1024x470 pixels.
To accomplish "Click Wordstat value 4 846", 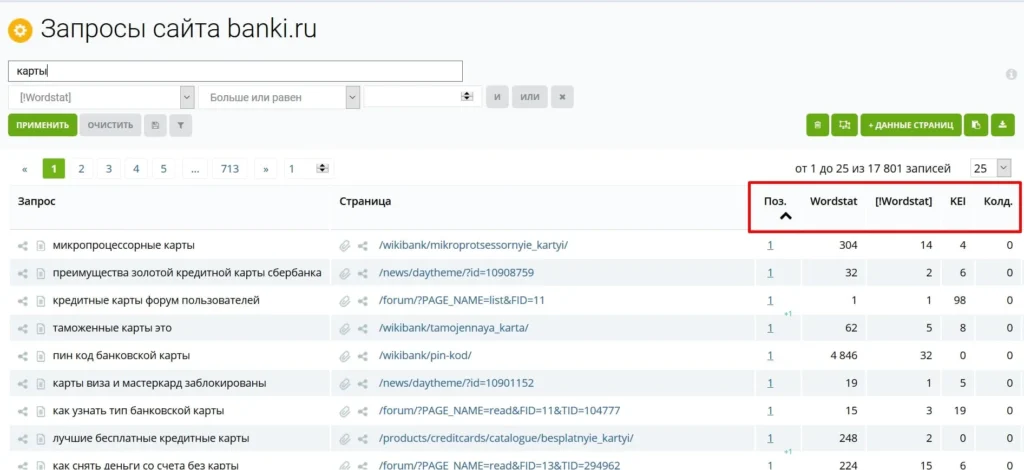I will pyautogui.click(x=843, y=356).
